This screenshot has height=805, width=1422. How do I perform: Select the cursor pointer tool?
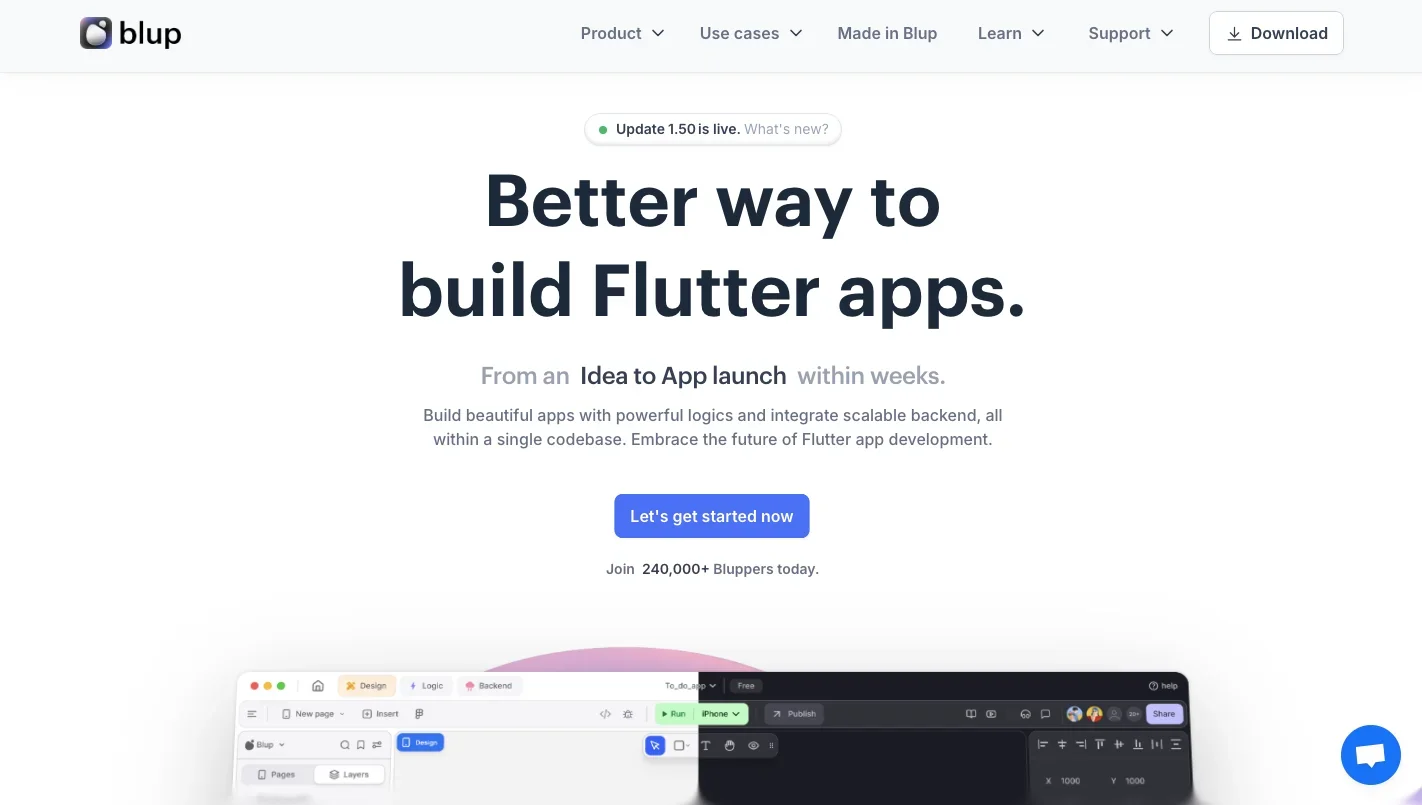pyautogui.click(x=655, y=745)
